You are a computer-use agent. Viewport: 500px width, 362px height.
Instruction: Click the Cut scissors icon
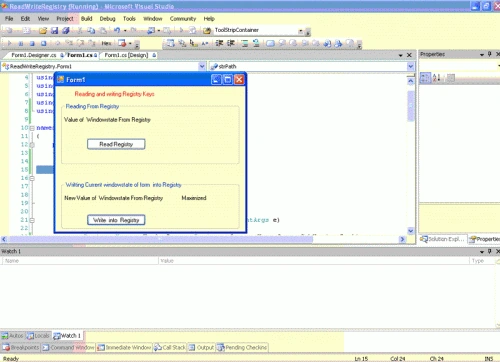(x=80, y=31)
